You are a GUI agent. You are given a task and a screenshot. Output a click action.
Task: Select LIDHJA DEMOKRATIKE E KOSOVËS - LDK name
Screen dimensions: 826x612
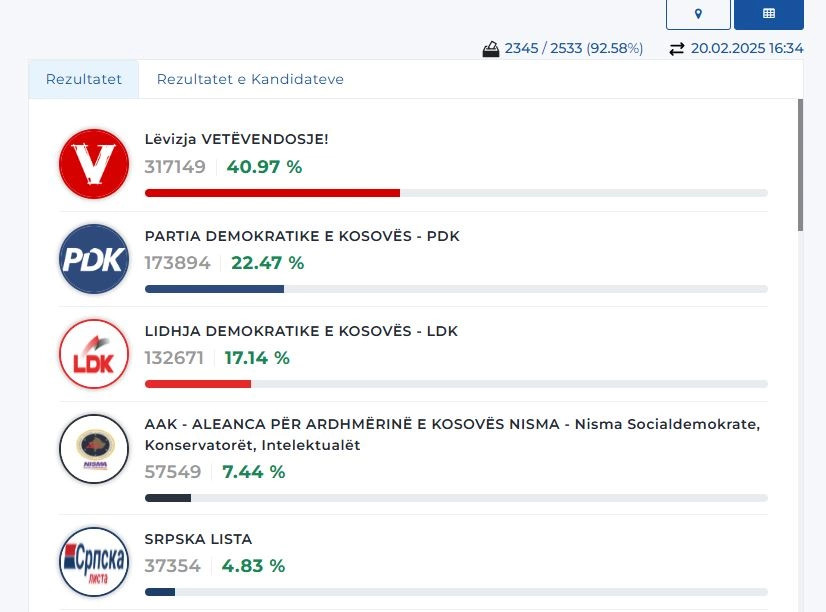(x=301, y=331)
